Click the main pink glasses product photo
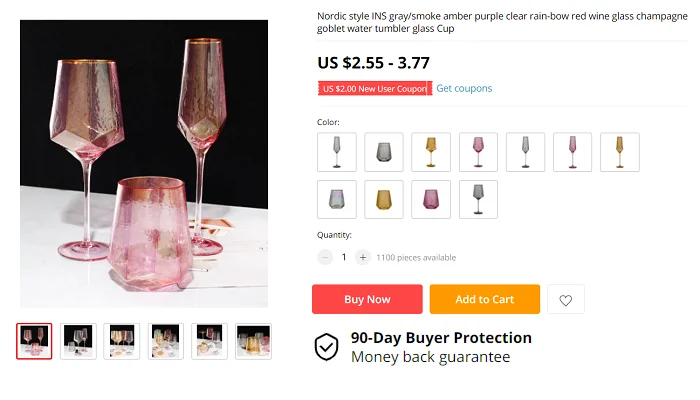The height and width of the screenshot is (400, 700). point(144,164)
